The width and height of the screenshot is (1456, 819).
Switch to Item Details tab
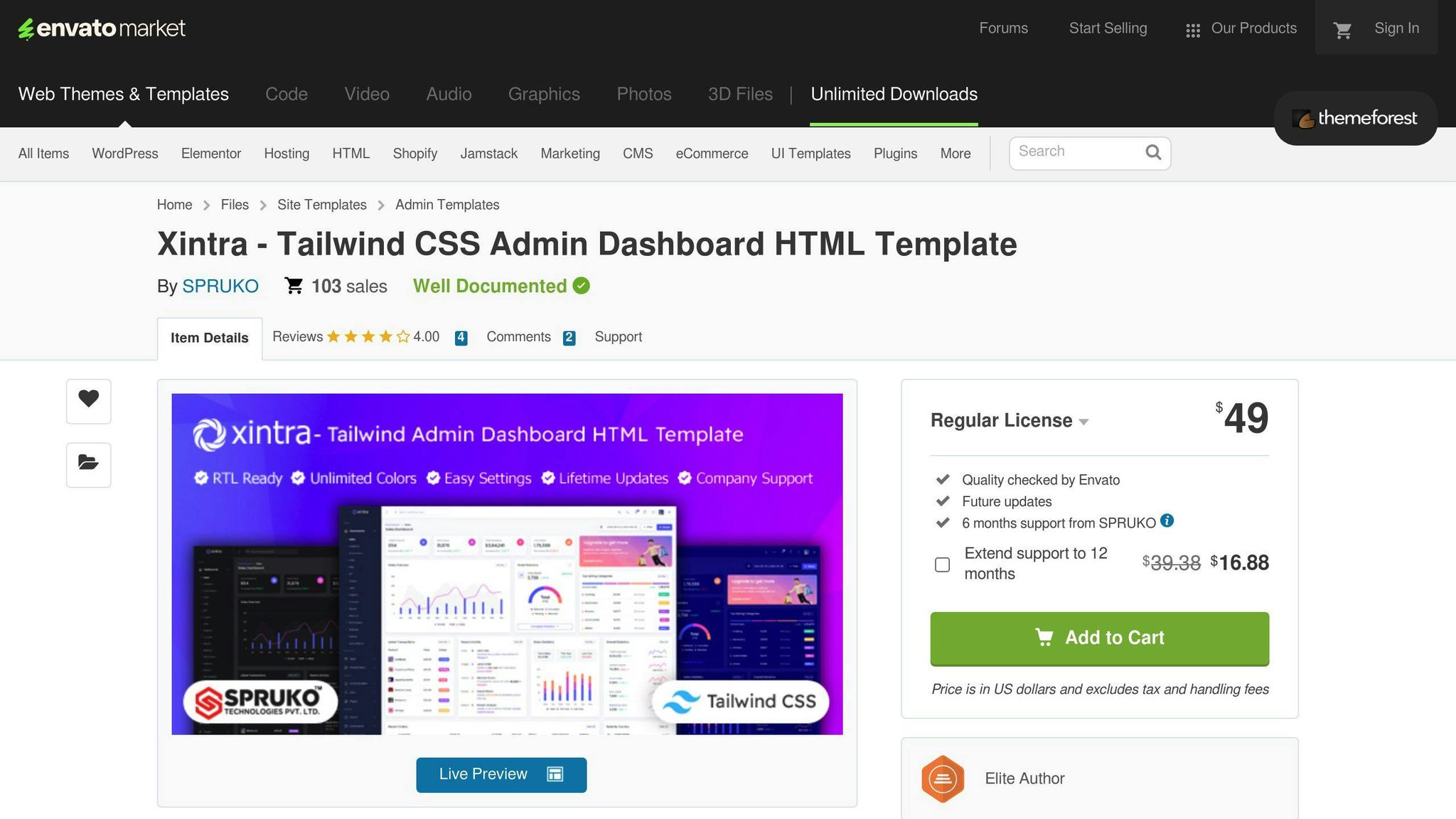click(210, 338)
